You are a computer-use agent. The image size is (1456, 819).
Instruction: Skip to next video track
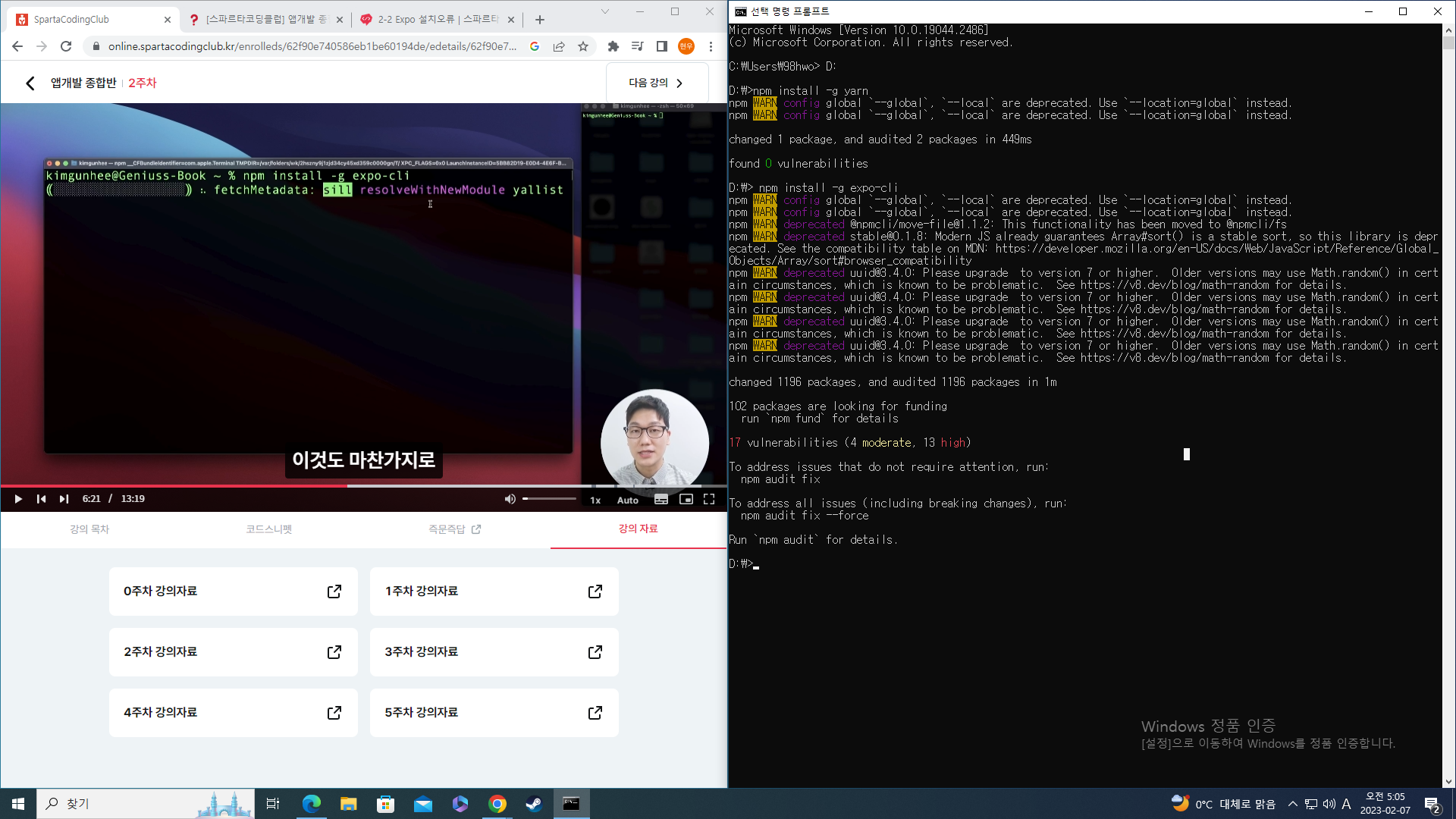(64, 499)
